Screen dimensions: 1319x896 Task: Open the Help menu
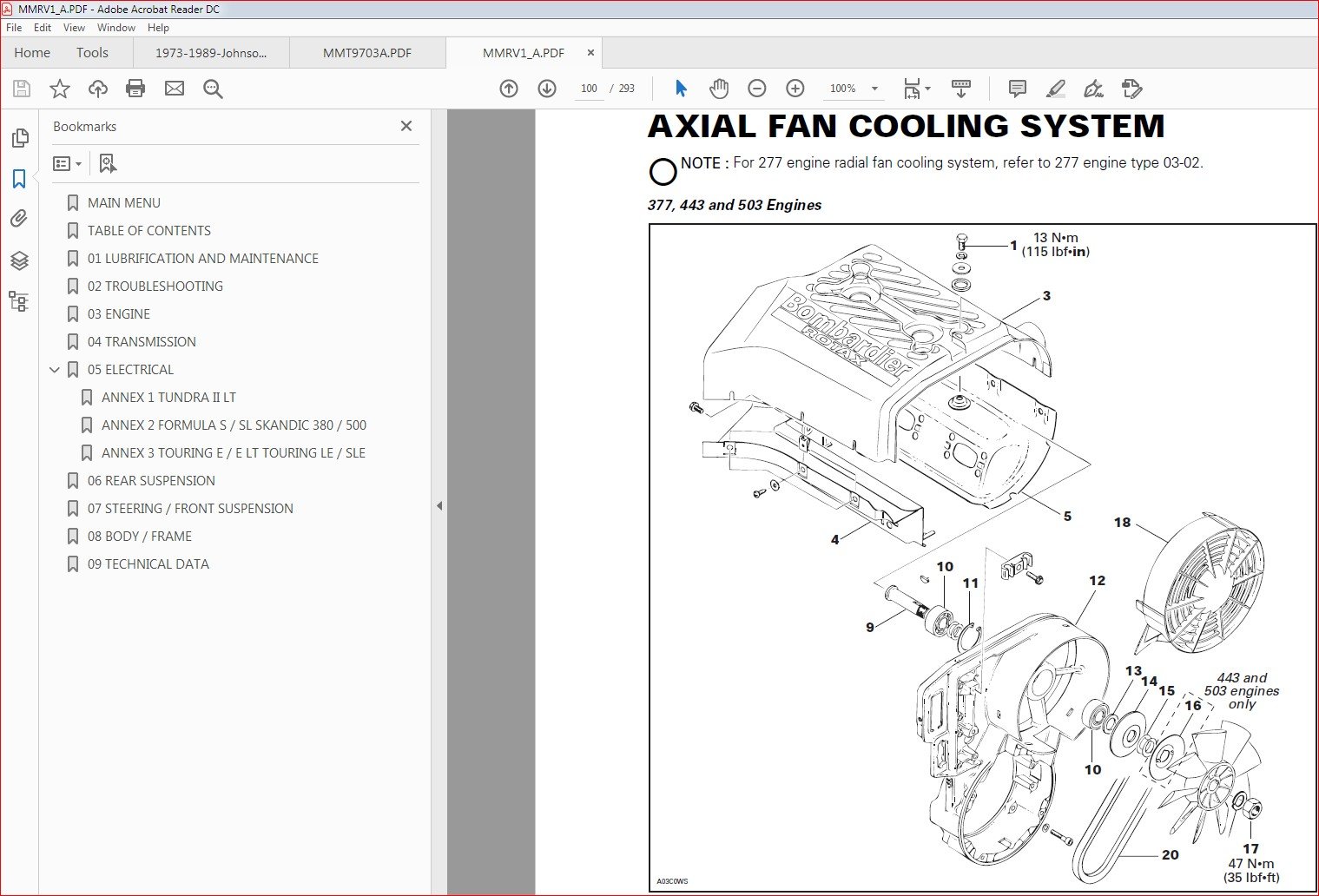(158, 28)
